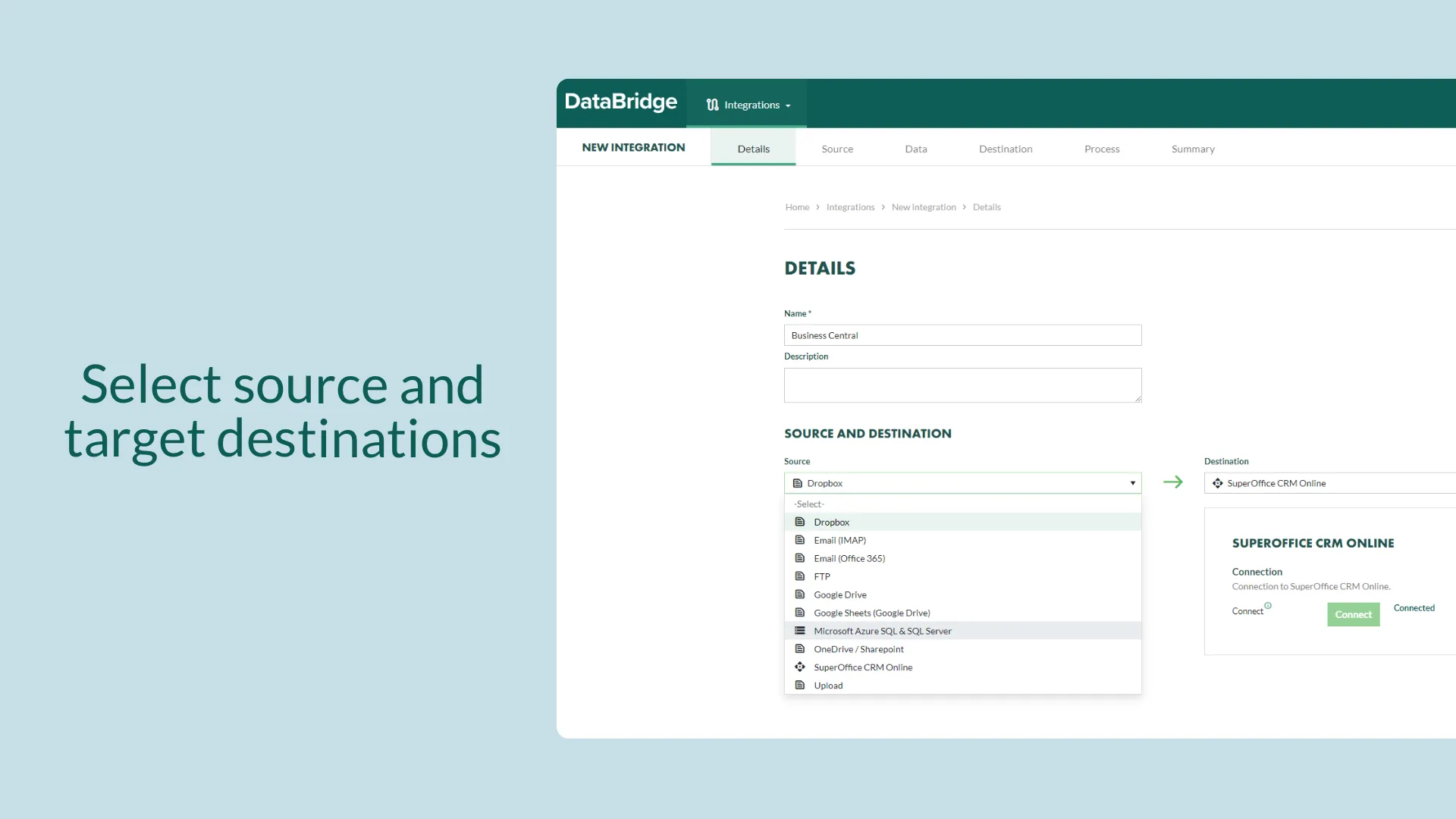The height and width of the screenshot is (819, 1456).
Task: Follow the Integrations breadcrumb link
Action: pyautogui.click(x=849, y=207)
